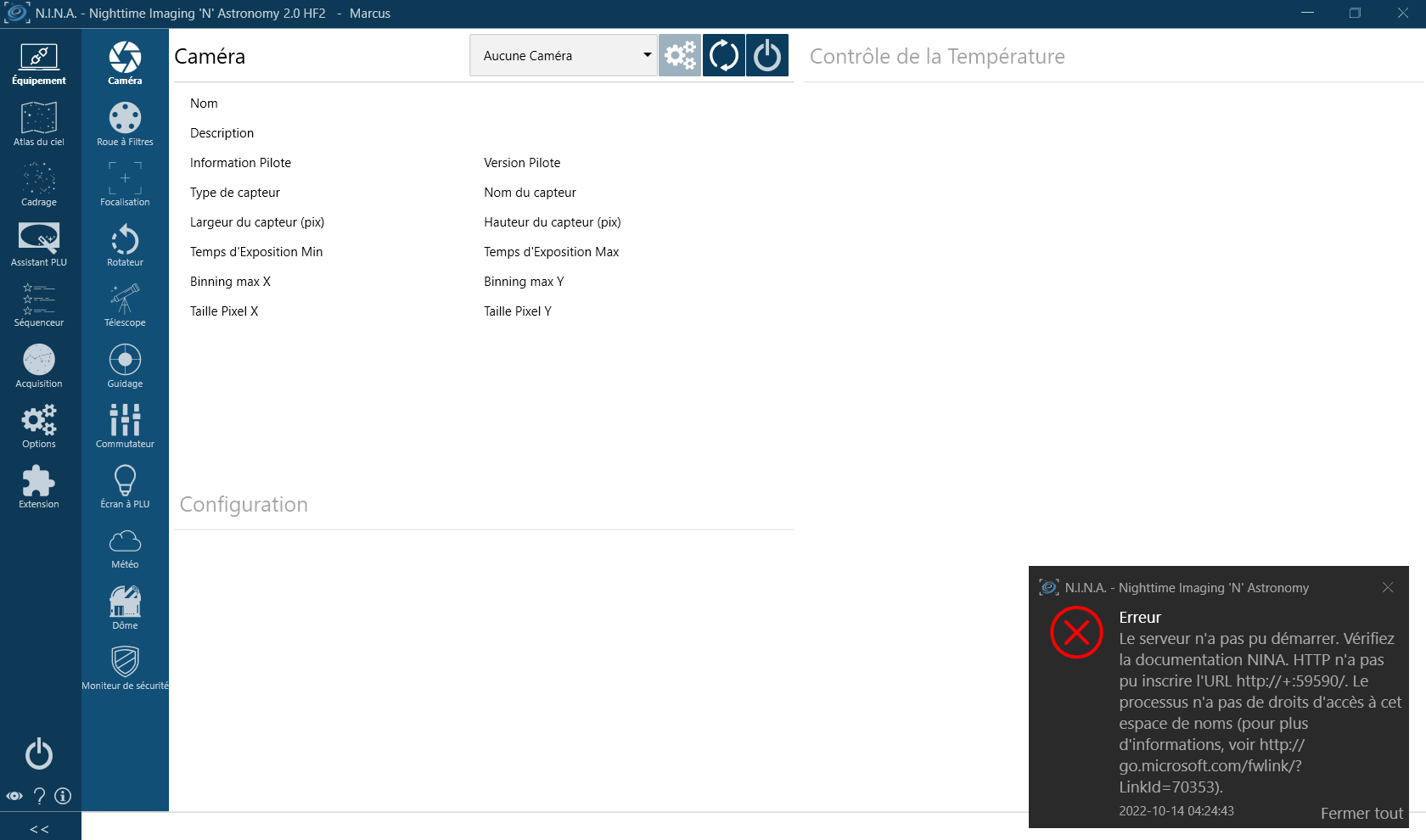Open the Atlas du ciel section
The width and height of the screenshot is (1426, 840).
point(39,124)
